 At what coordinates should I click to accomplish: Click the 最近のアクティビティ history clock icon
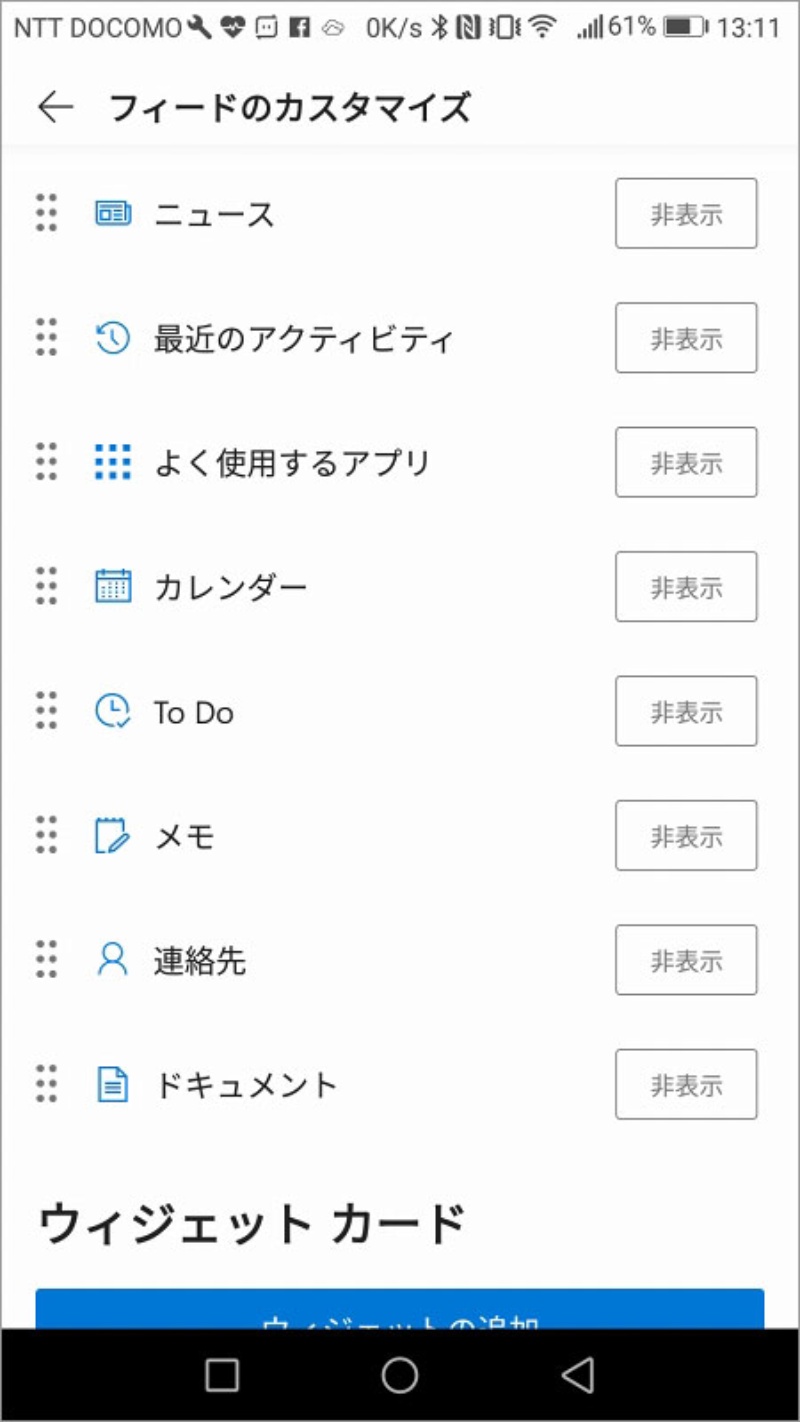coord(113,338)
